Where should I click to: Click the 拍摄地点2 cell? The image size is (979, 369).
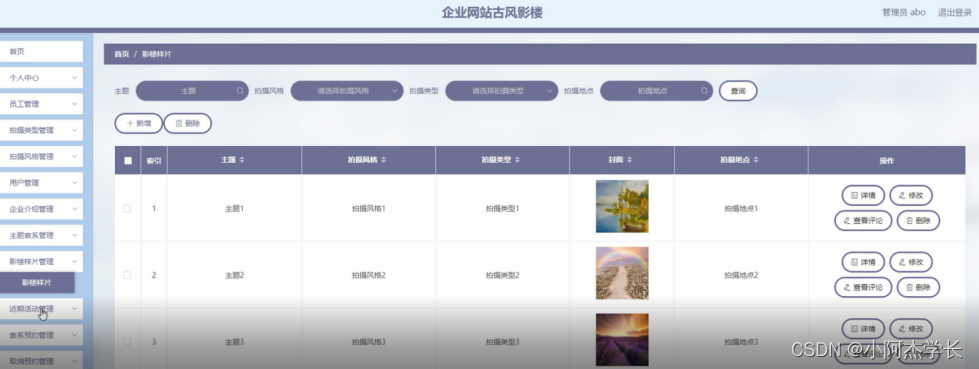(741, 275)
